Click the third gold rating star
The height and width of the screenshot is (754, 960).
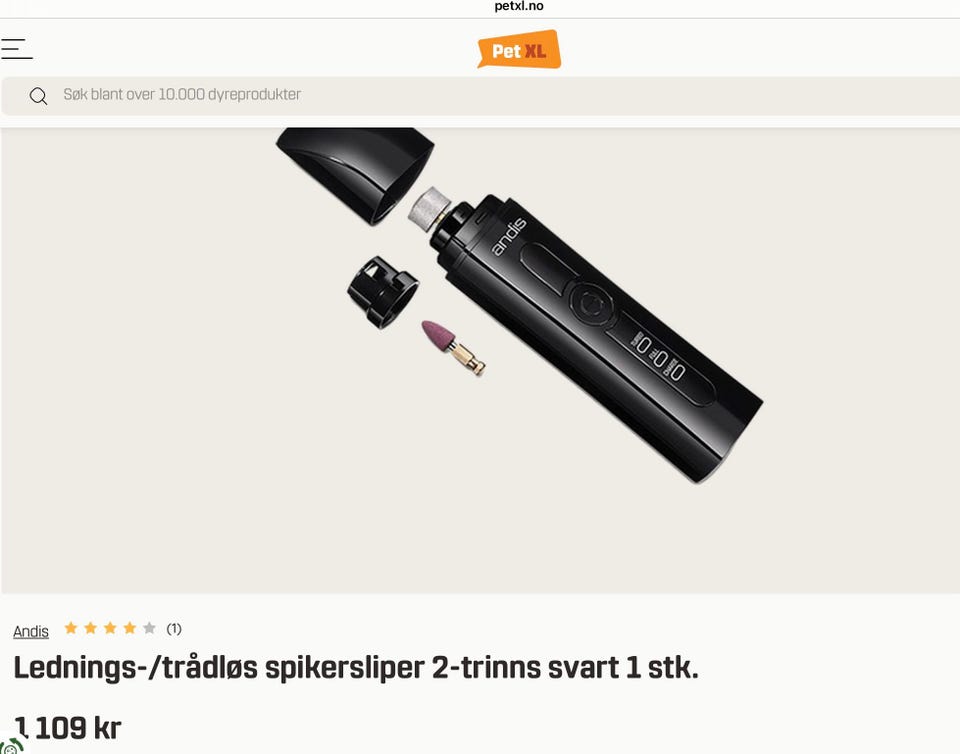tap(110, 628)
